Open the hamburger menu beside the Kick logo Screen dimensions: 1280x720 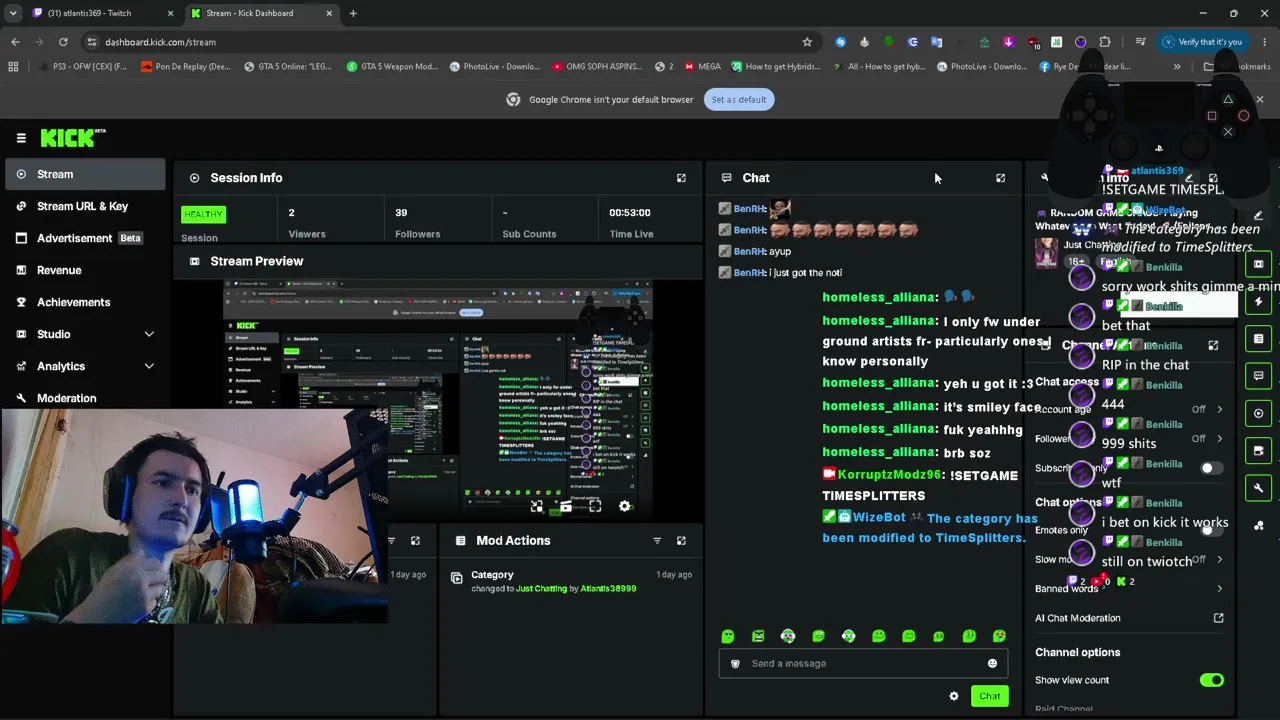pyautogui.click(x=21, y=138)
